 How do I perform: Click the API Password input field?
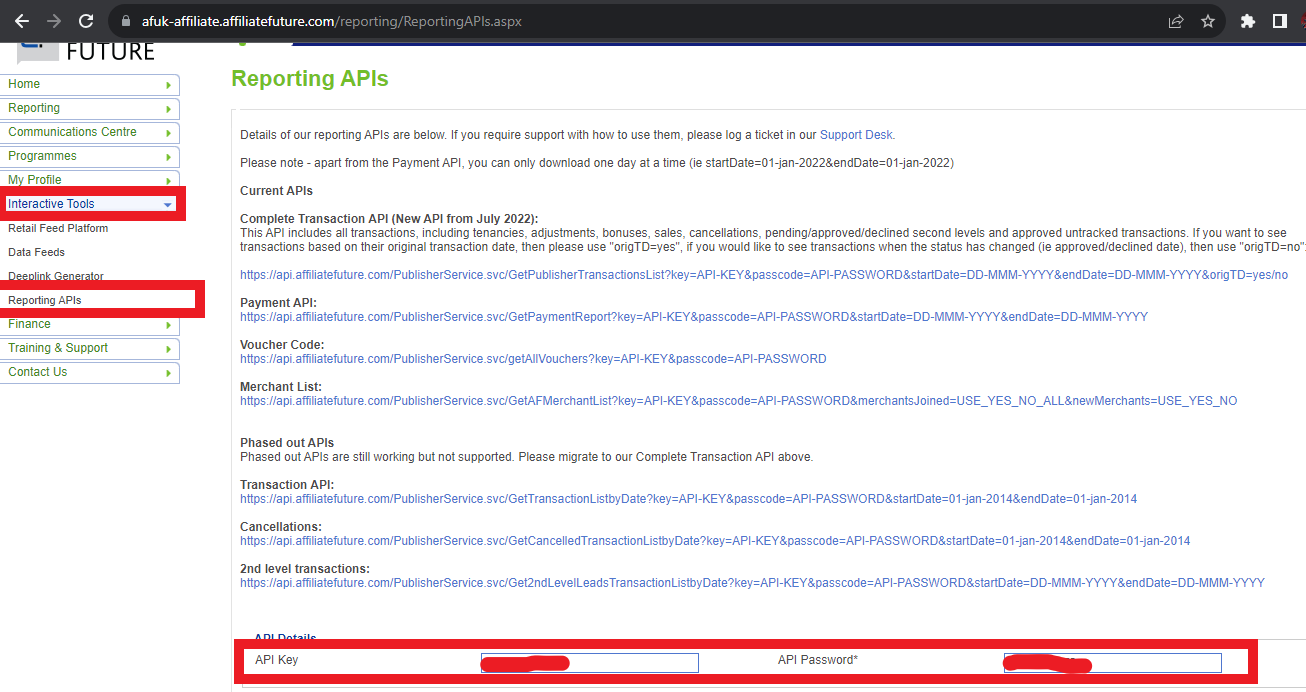[x=1112, y=662]
